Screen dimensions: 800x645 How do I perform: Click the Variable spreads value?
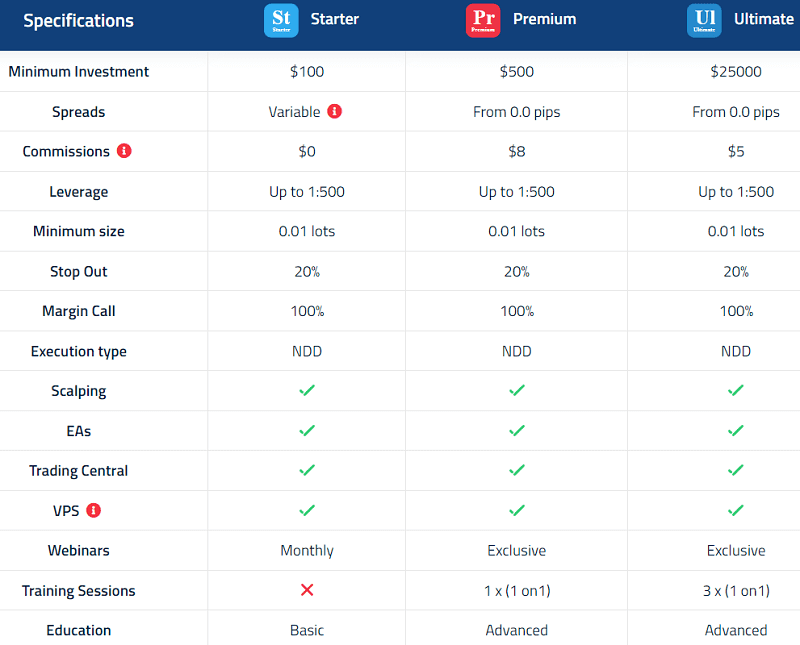[294, 112]
